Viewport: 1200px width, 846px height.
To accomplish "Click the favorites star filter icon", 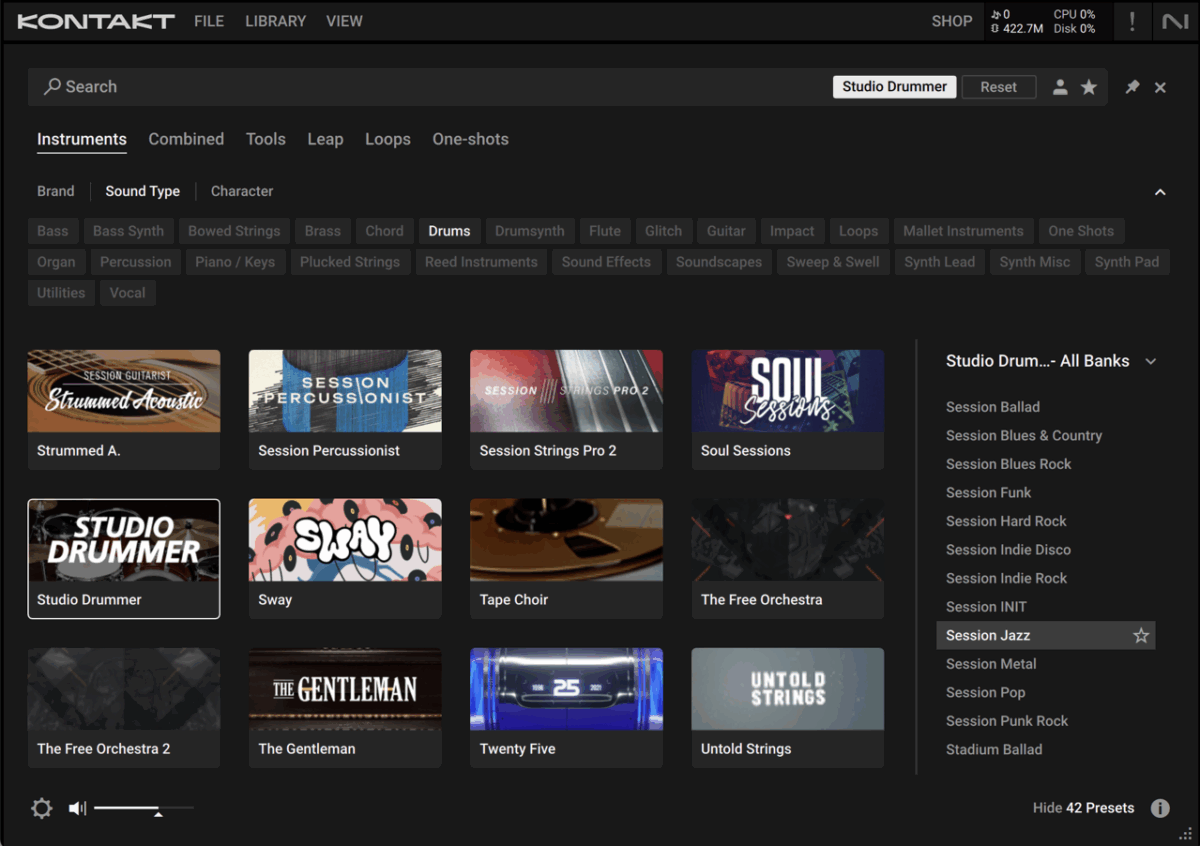I will click(1089, 87).
